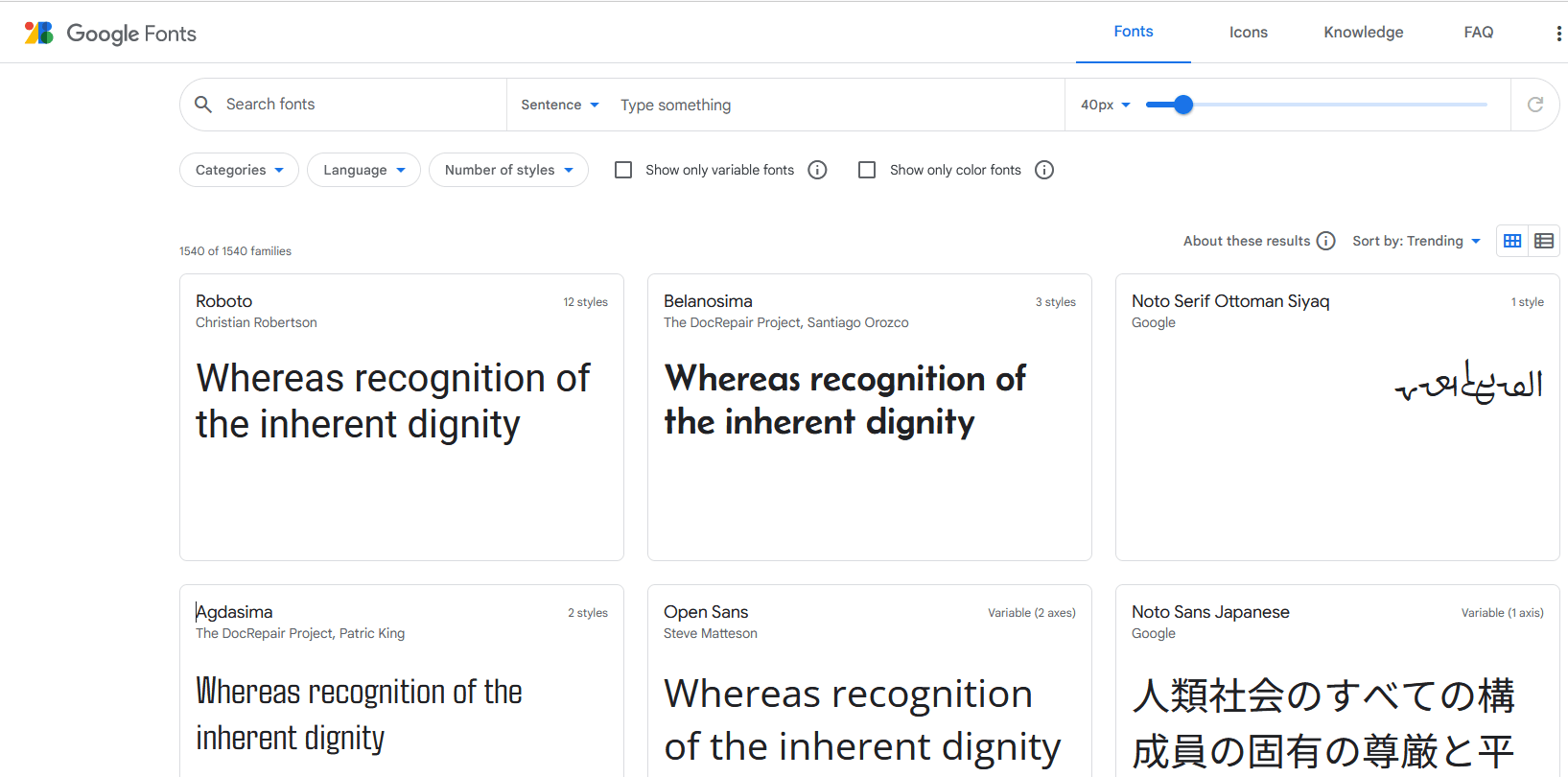Select the FAQ tab
Screen dimensions: 1568x777
click(x=1479, y=32)
